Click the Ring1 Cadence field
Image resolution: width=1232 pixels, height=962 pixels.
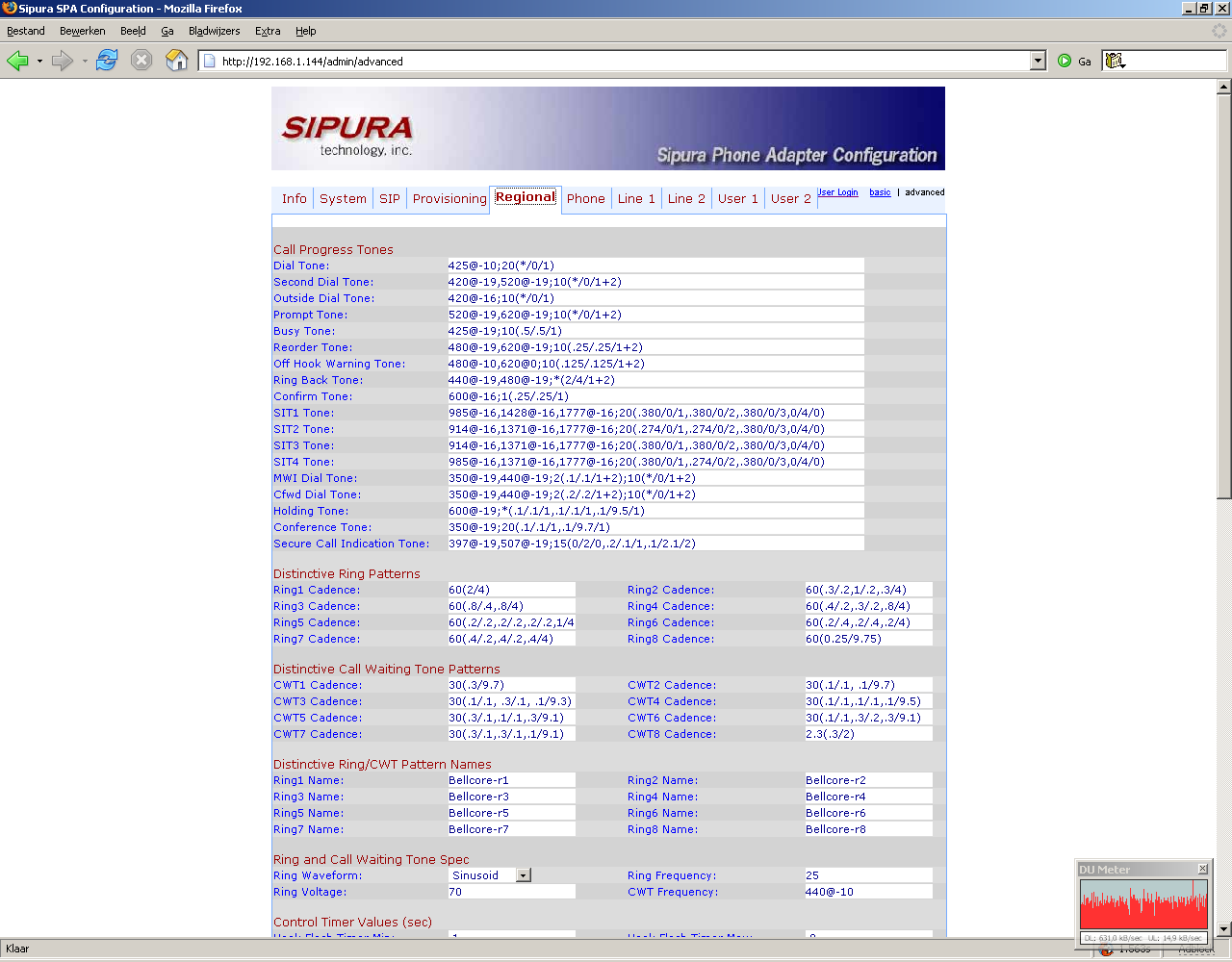coord(511,590)
